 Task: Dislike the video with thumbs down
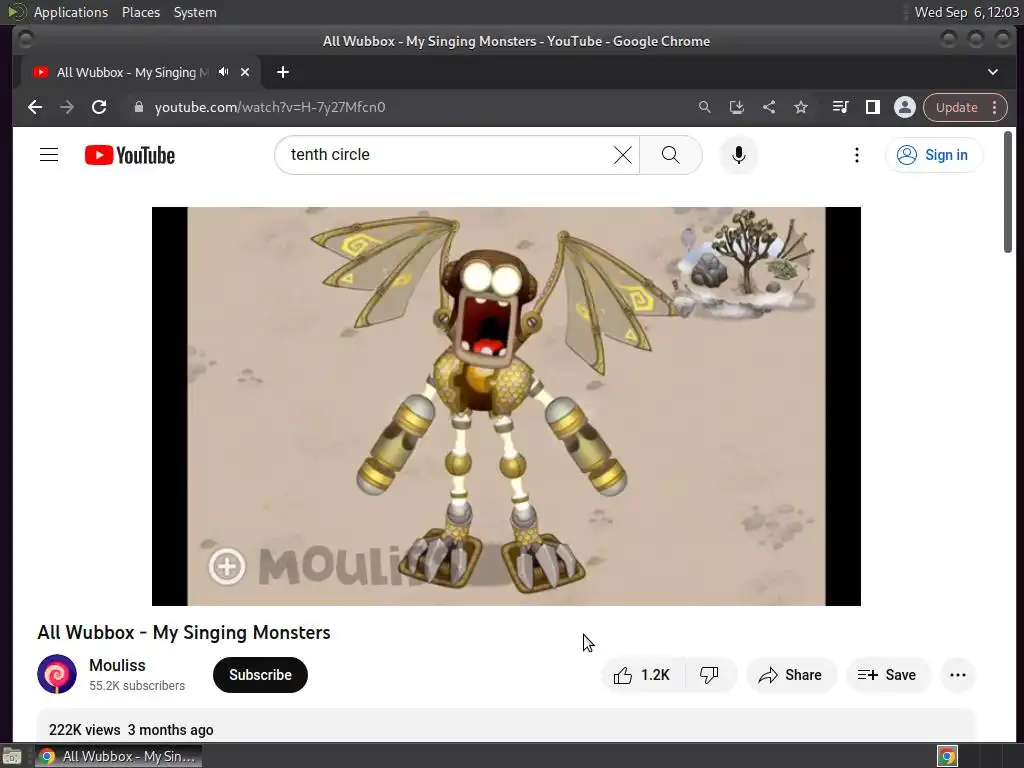pyautogui.click(x=710, y=675)
